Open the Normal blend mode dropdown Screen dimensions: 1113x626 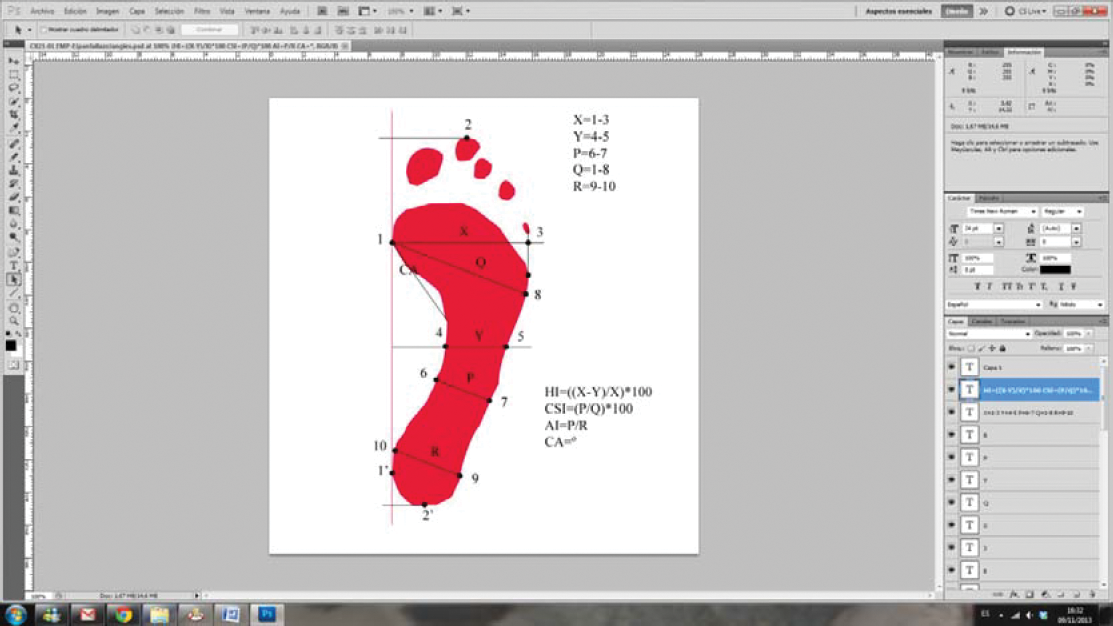(x=988, y=334)
